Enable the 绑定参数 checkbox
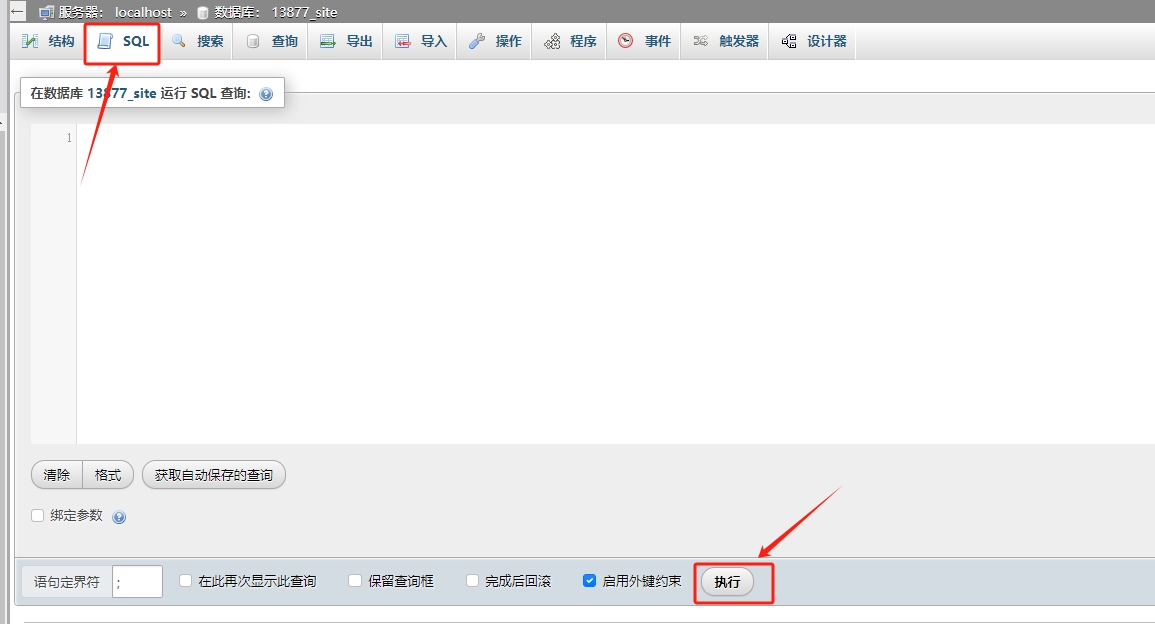The image size is (1155, 624). pos(38,516)
